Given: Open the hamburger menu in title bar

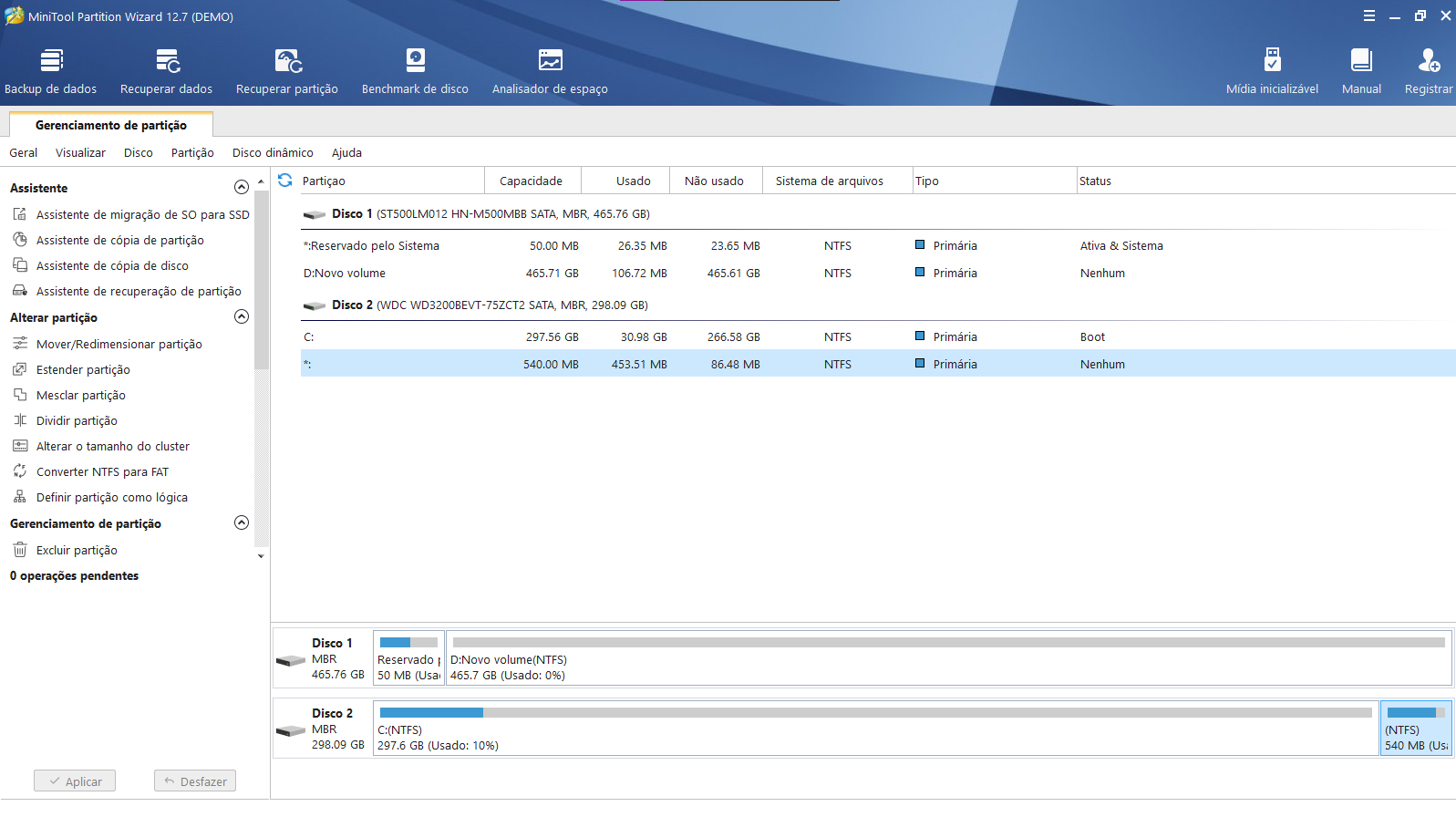Looking at the screenshot, I should [1369, 16].
